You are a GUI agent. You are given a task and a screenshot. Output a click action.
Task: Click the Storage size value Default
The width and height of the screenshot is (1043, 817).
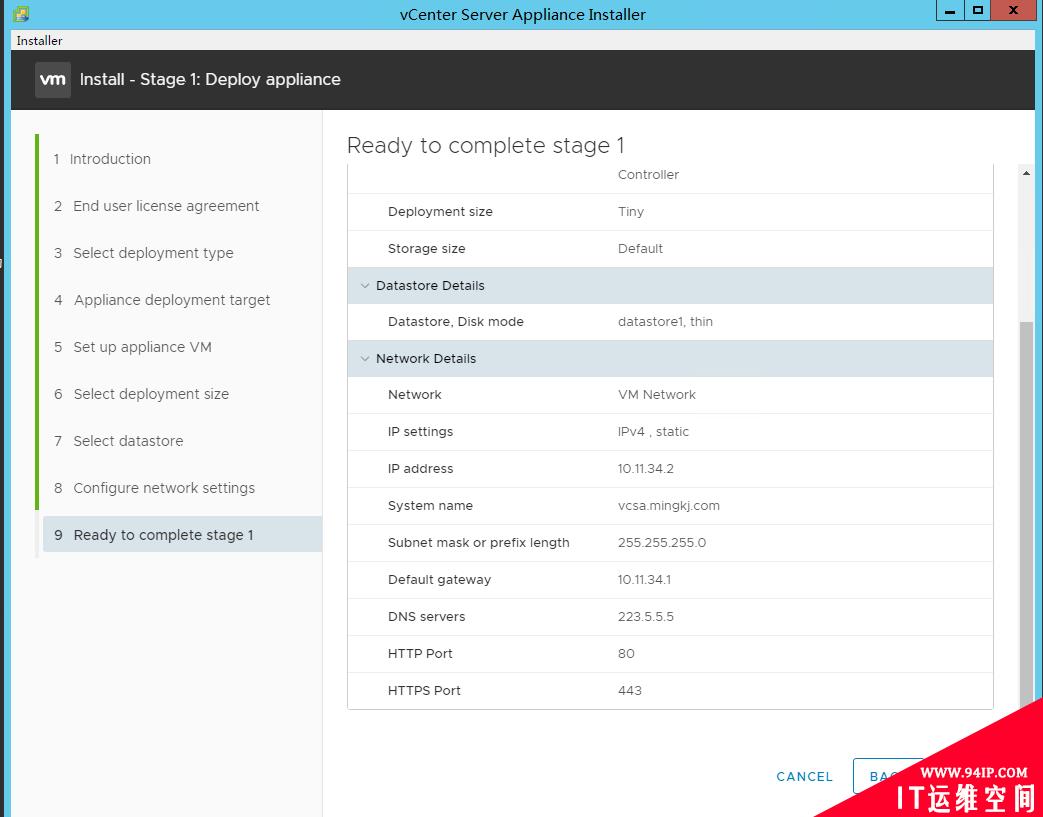[640, 249]
